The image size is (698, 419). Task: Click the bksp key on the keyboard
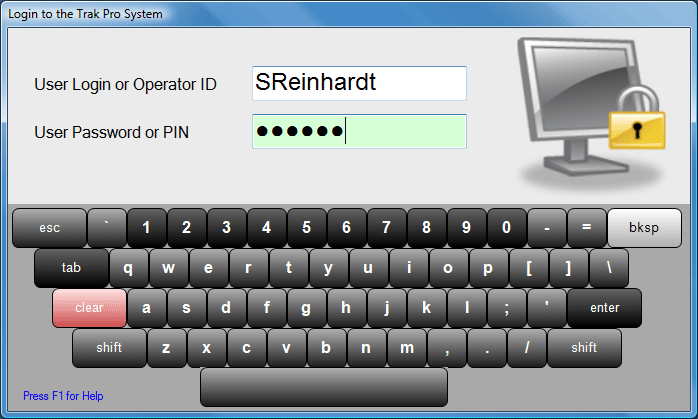tap(644, 228)
